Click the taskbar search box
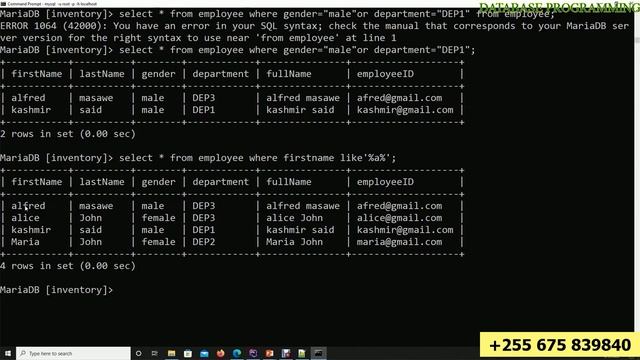This screenshot has width=640, height=360. 73,353
